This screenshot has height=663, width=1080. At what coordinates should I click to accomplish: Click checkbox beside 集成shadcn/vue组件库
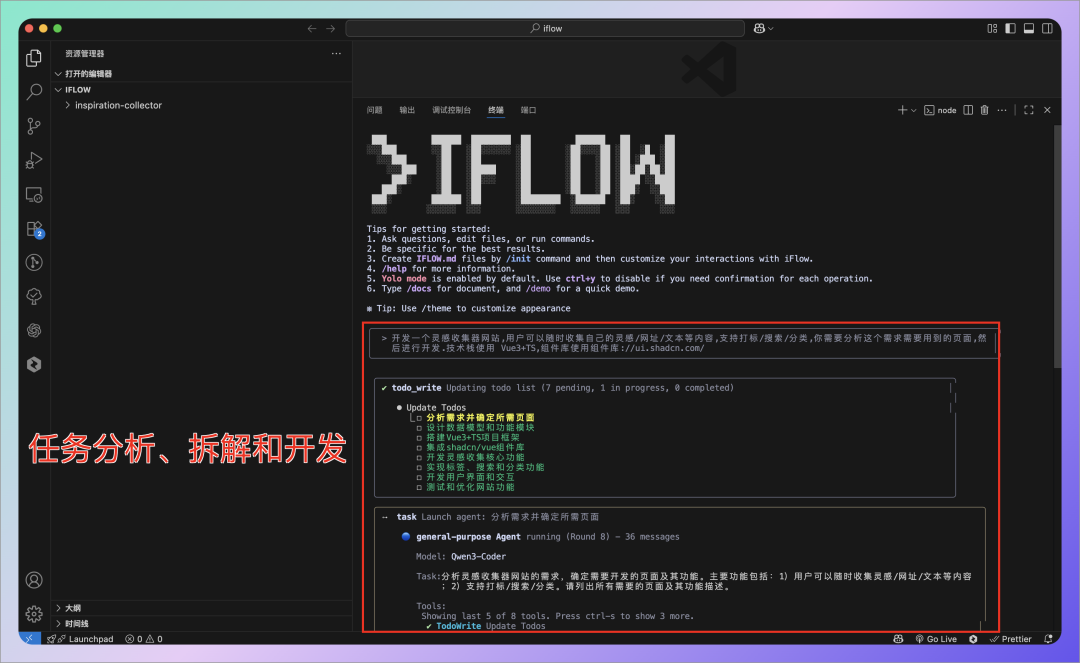click(419, 448)
